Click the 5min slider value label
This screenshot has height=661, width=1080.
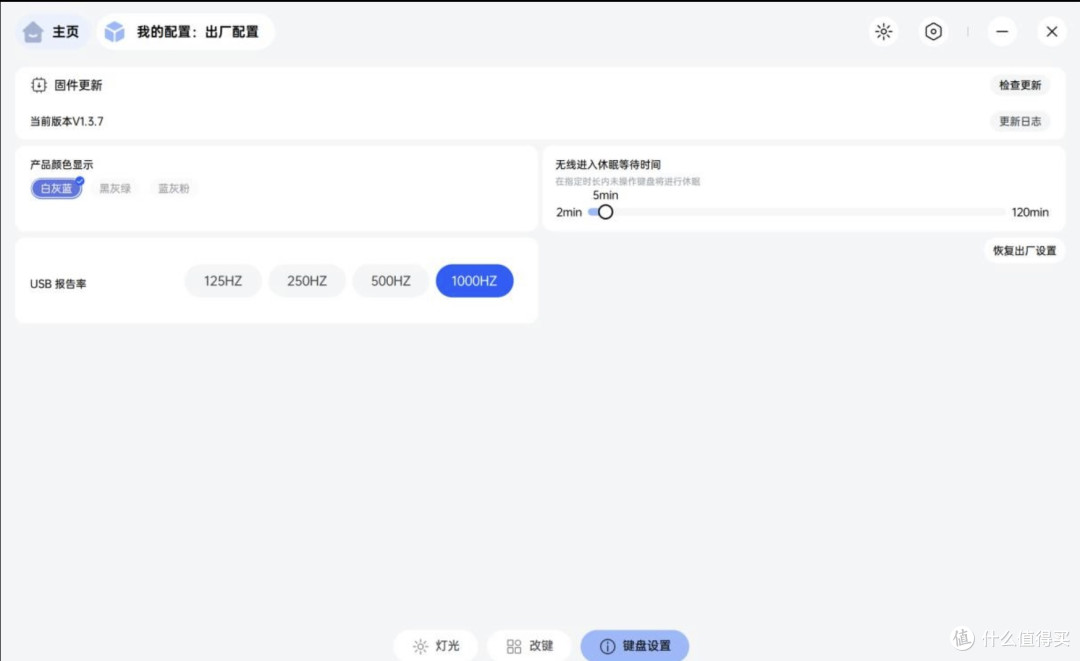point(605,196)
